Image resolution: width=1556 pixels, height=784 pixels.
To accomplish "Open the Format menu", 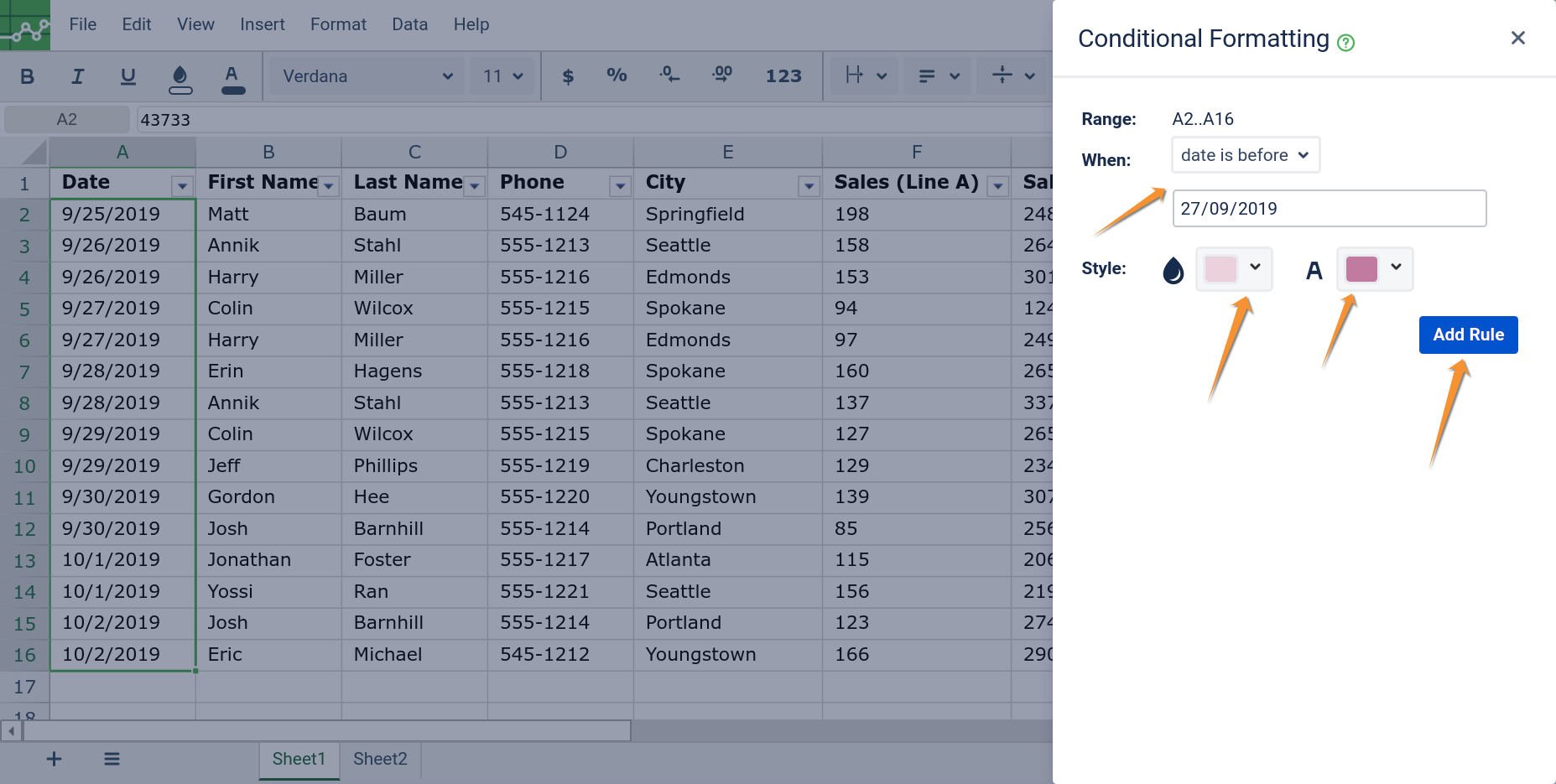I will pos(338,24).
